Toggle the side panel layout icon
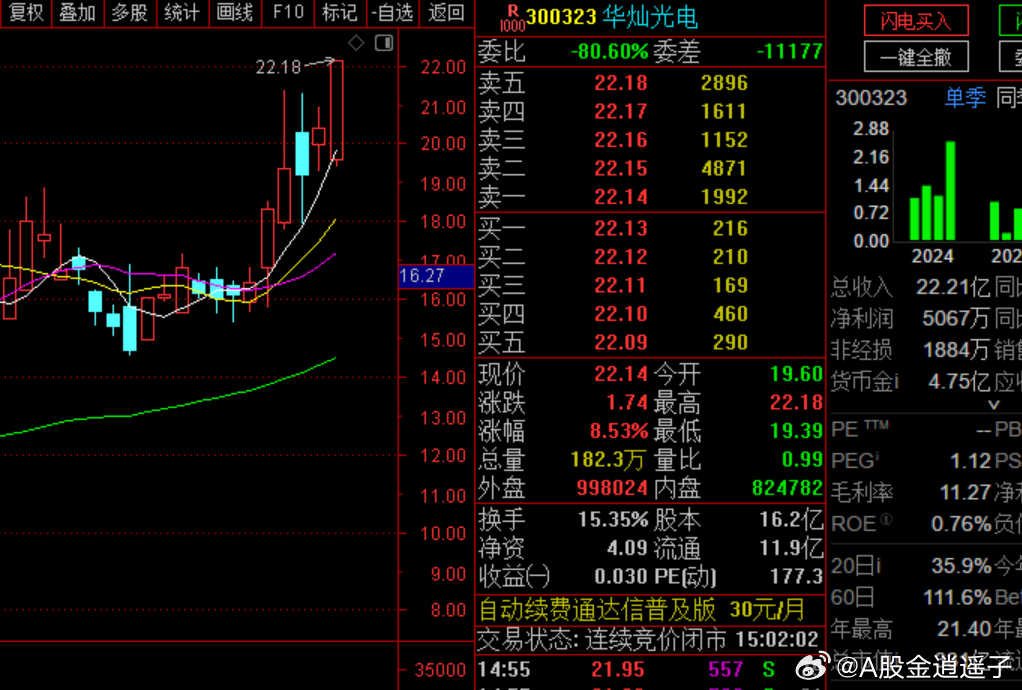1022x690 pixels. tap(384, 43)
